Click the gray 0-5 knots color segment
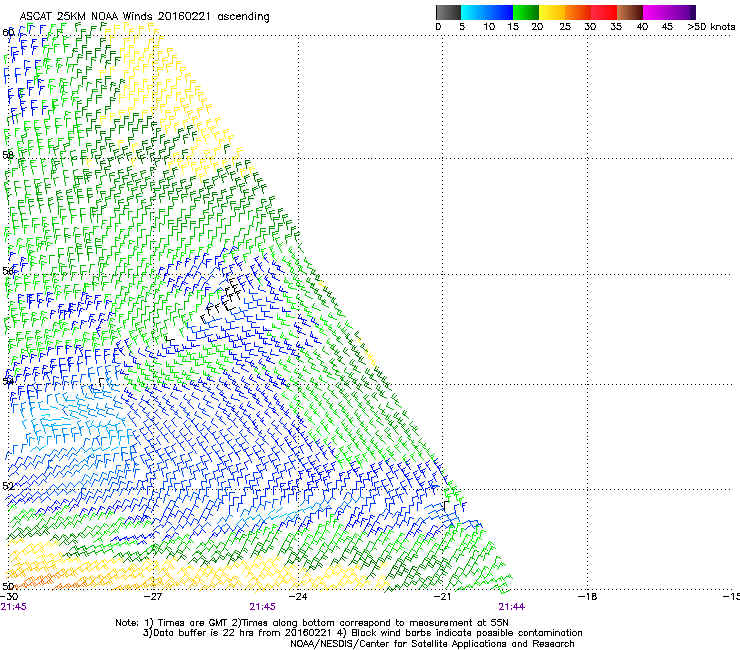This screenshot has width=740, height=650. click(448, 12)
